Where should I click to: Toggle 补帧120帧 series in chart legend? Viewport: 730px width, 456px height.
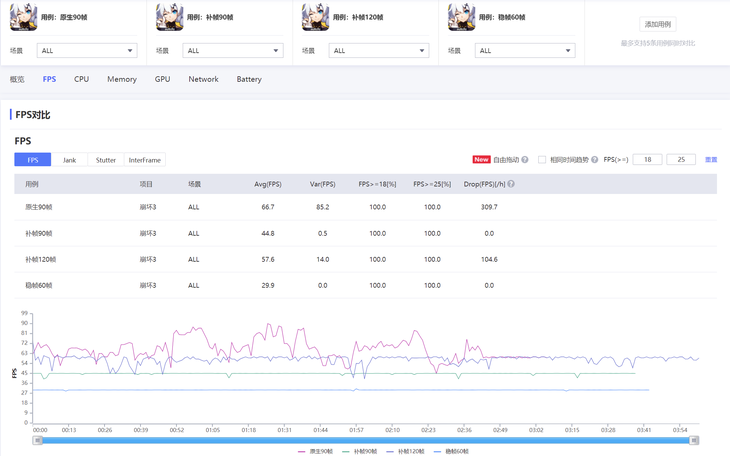(406, 452)
